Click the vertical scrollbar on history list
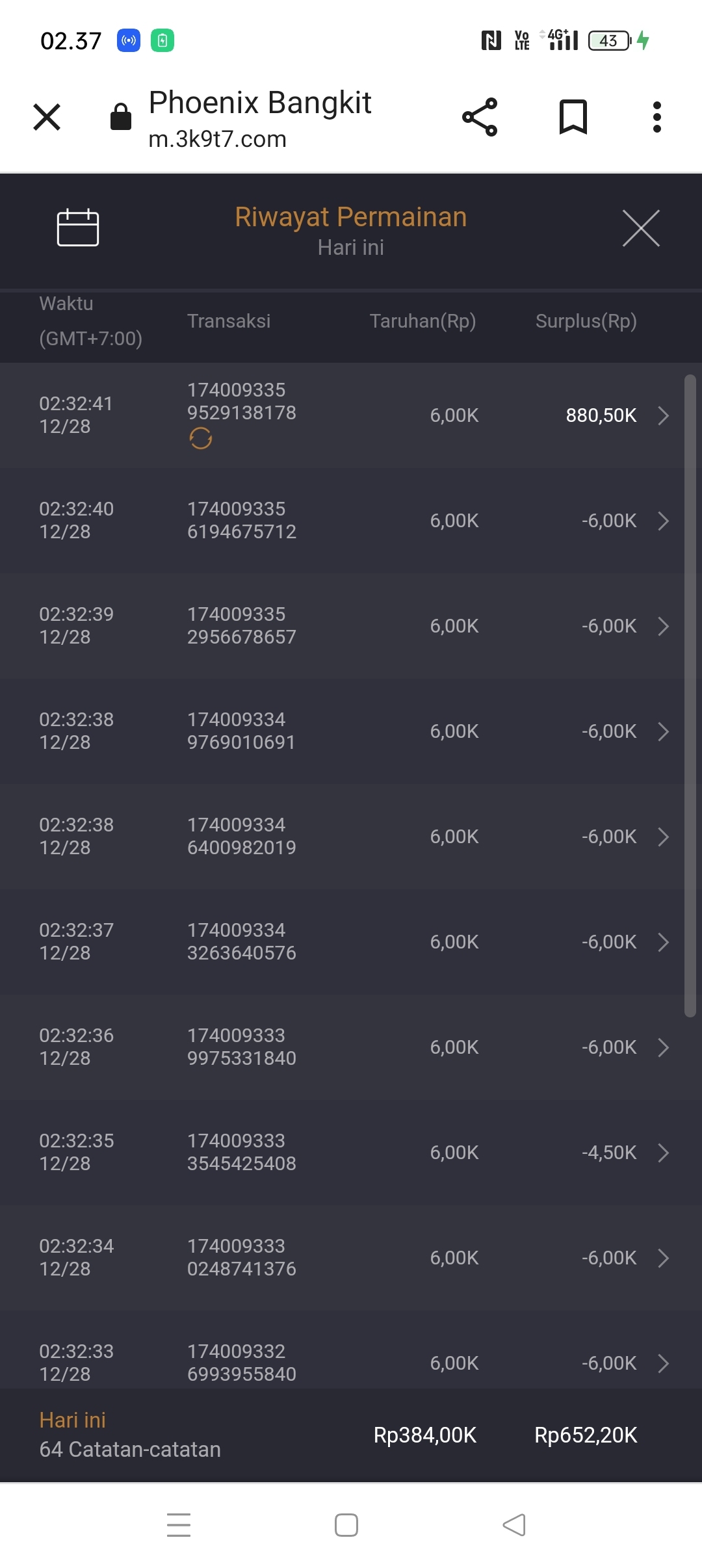 [690, 696]
